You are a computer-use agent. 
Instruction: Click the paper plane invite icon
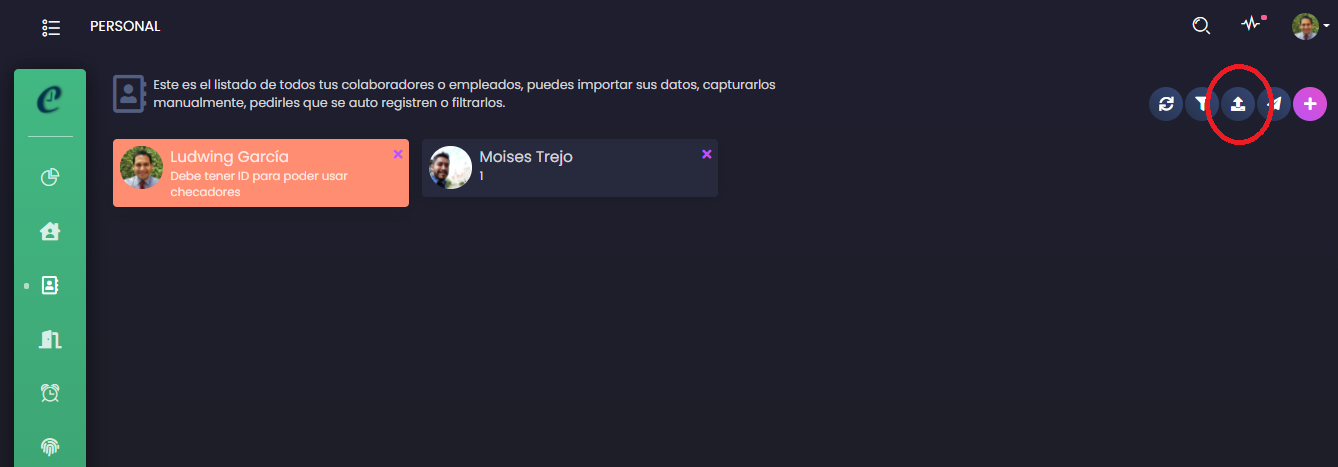point(1274,104)
